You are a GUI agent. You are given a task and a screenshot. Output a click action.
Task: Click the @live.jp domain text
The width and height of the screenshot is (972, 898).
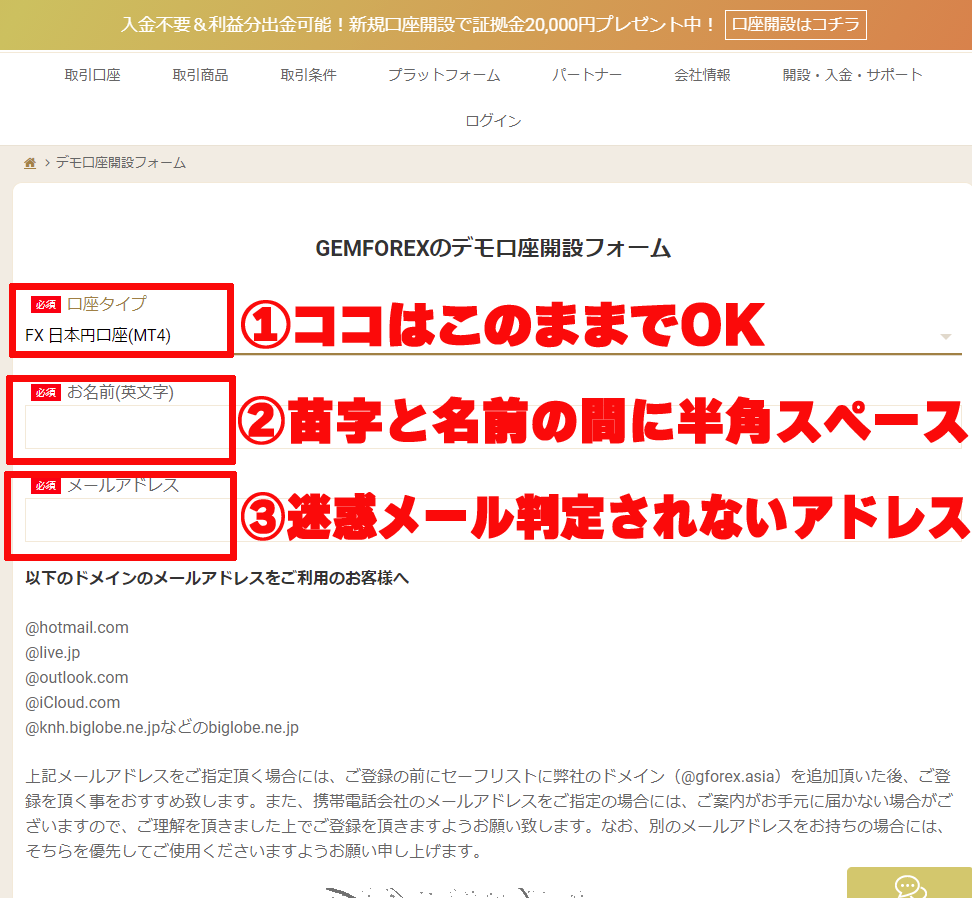pos(53,653)
